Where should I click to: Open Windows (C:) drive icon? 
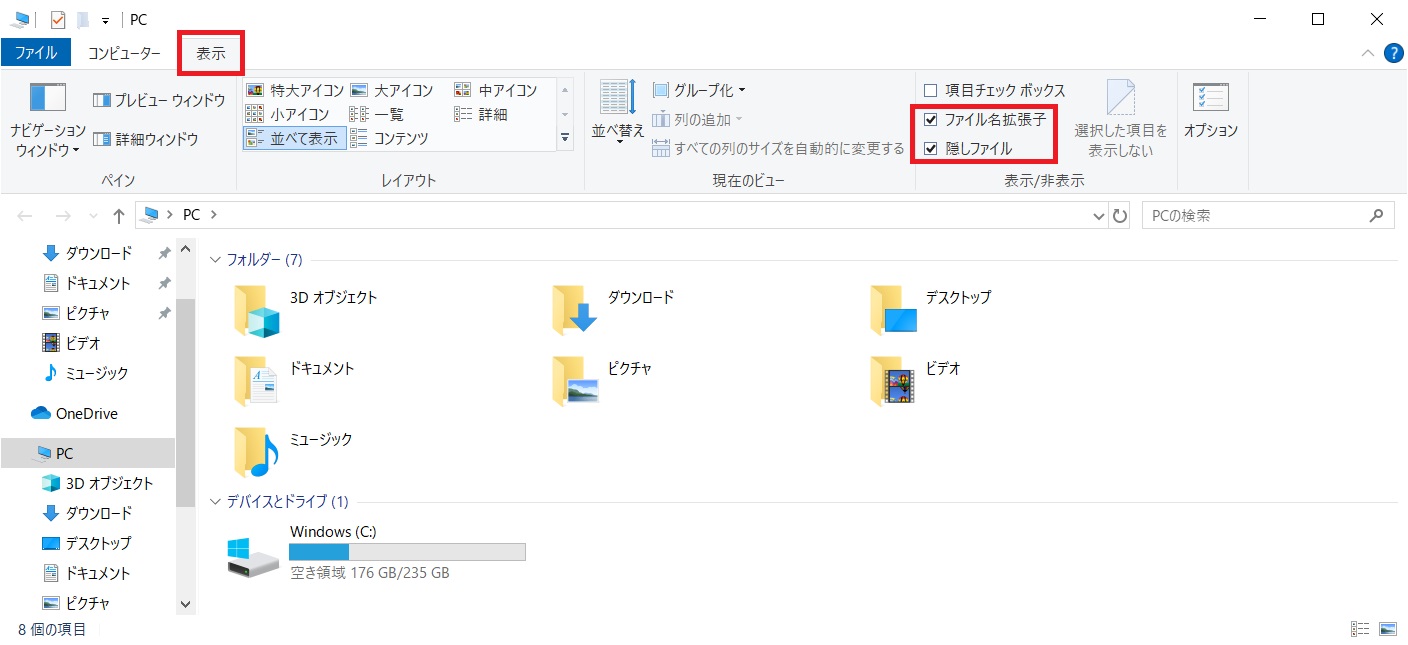coord(252,556)
